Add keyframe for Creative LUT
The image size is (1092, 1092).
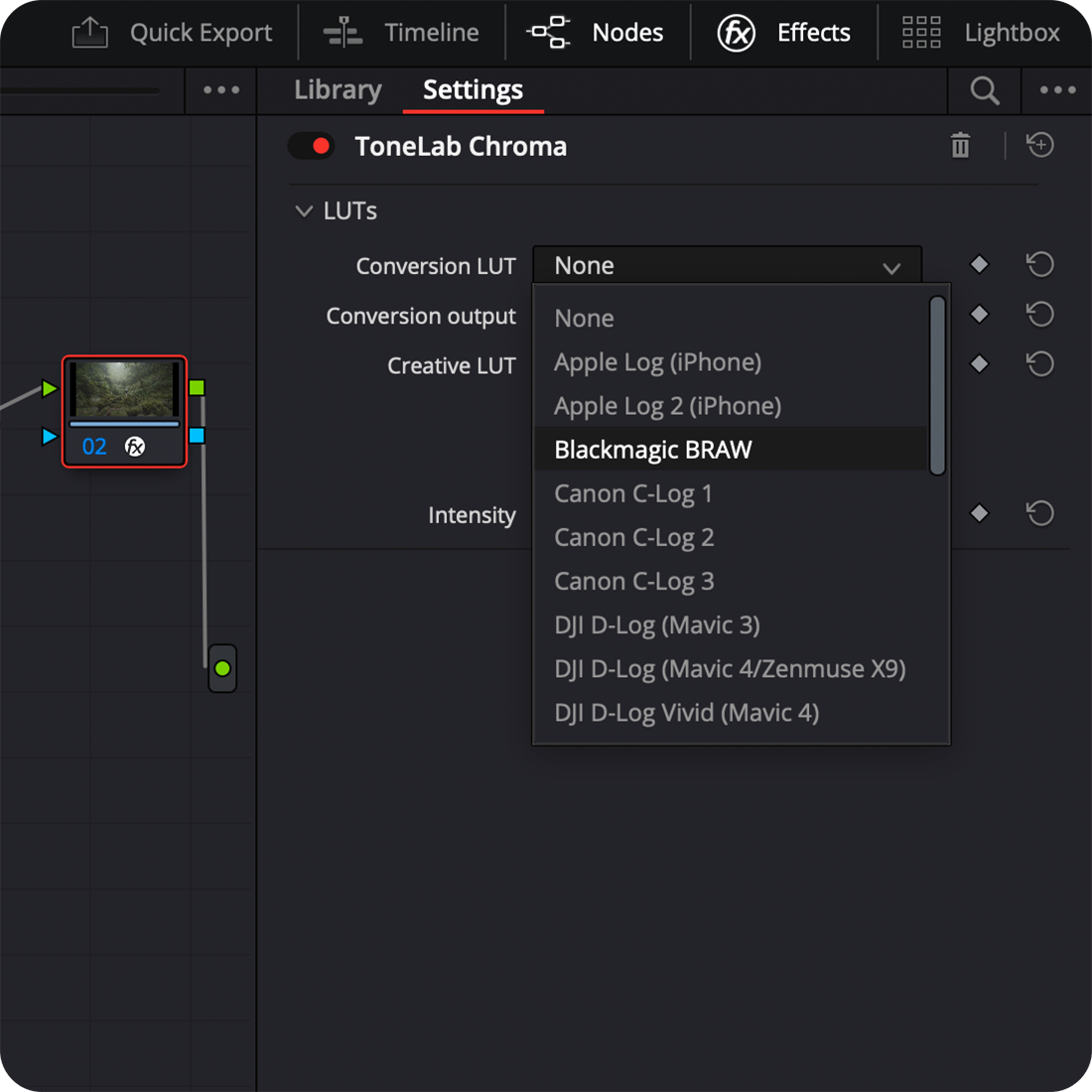pyautogui.click(x=979, y=364)
